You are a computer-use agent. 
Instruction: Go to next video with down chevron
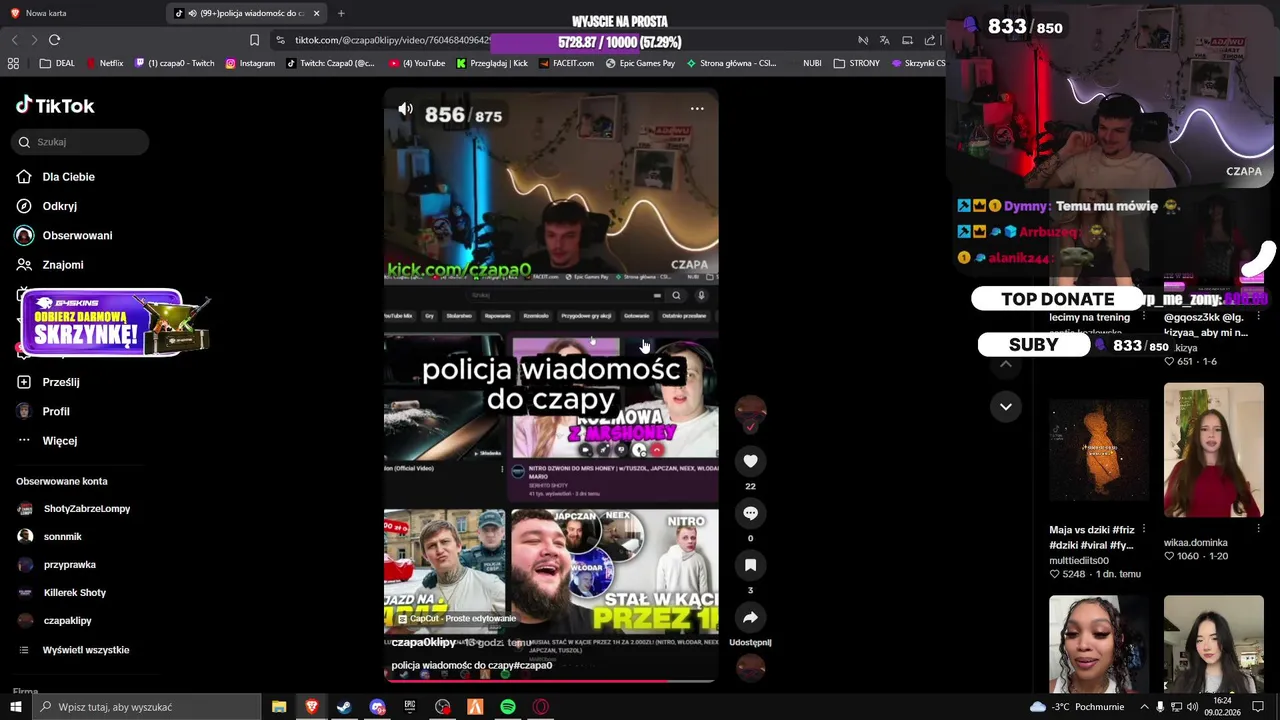1005,406
